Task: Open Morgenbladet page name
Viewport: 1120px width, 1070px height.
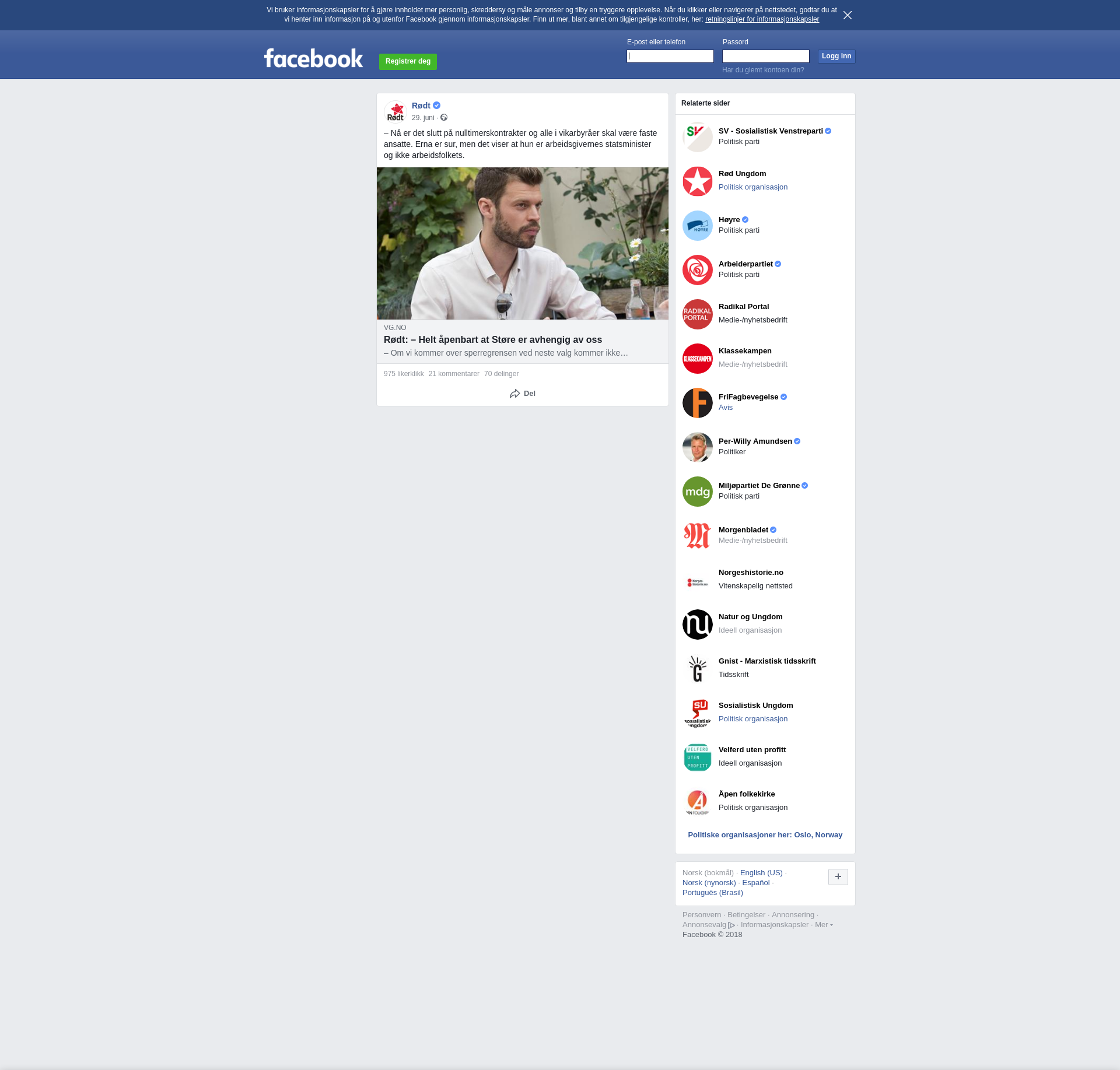Action: pyautogui.click(x=743, y=530)
